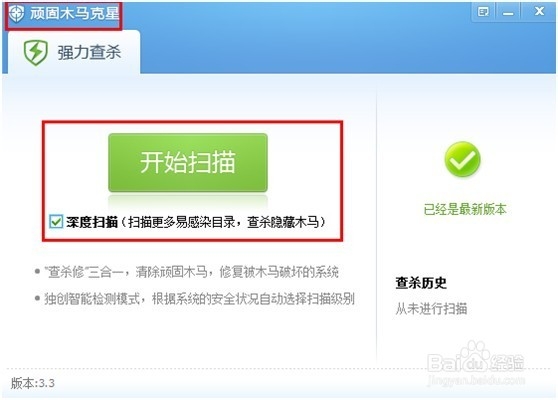The image size is (558, 400).
Task: Click the 深度扫描 label text
Action: [92, 222]
